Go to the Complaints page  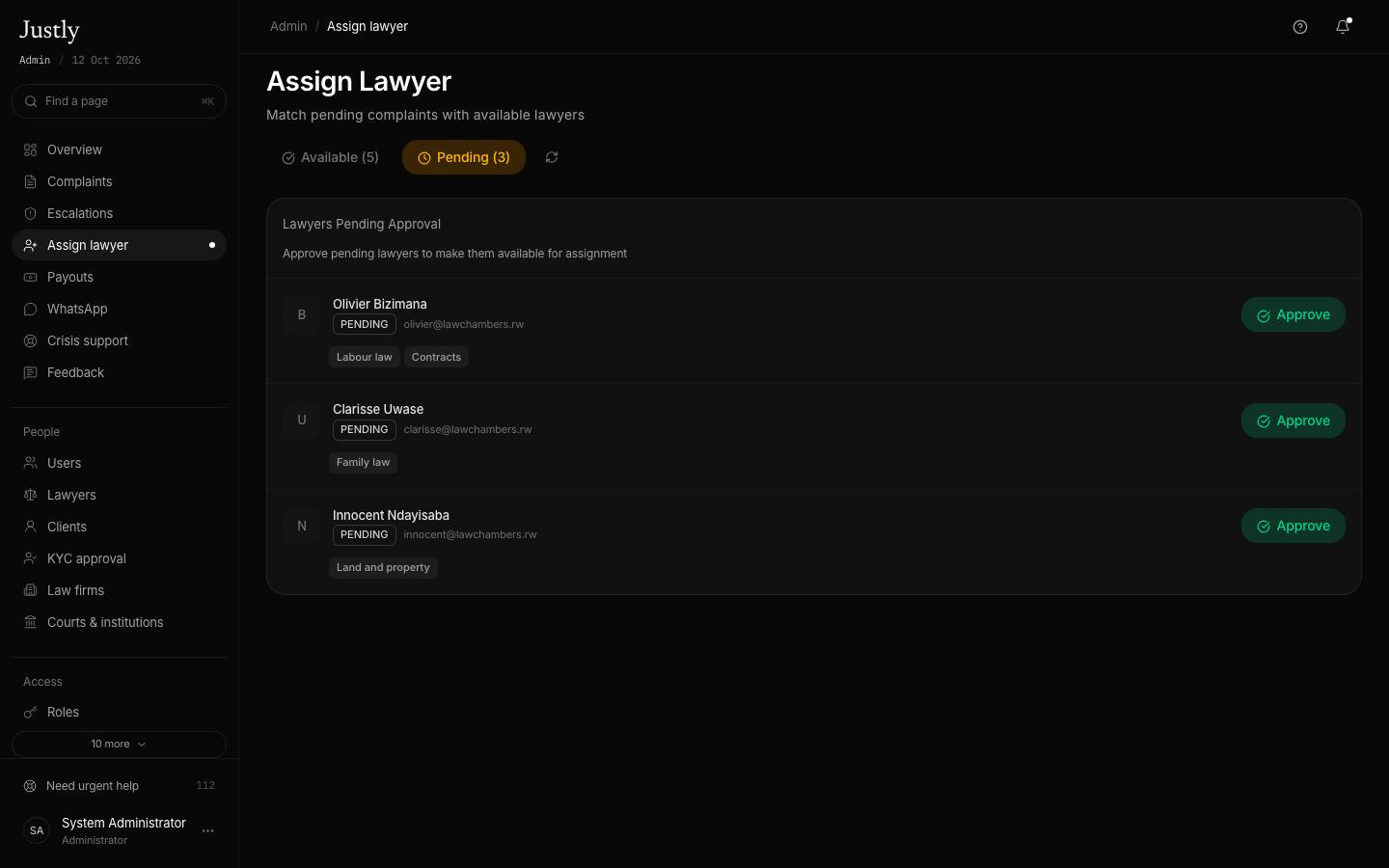[x=119, y=181]
